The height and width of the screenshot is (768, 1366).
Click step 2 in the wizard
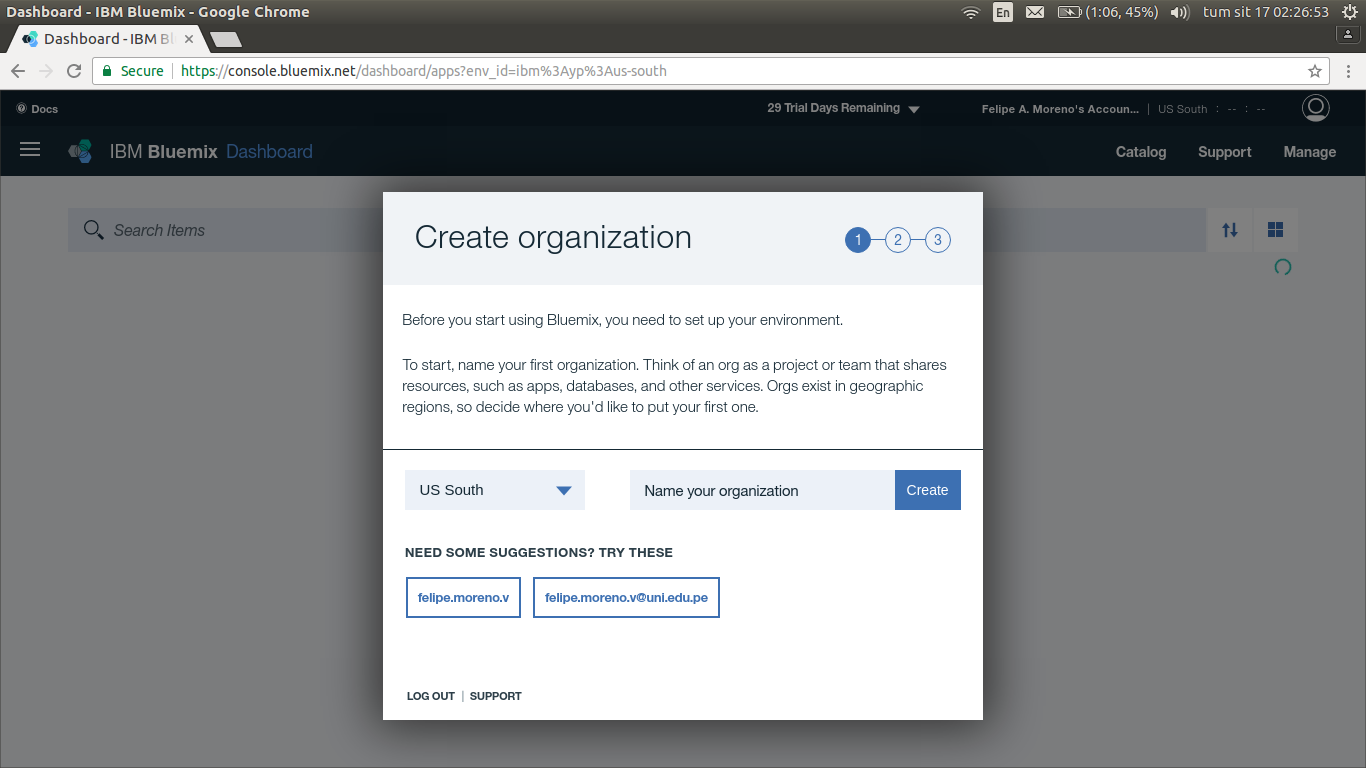898,240
